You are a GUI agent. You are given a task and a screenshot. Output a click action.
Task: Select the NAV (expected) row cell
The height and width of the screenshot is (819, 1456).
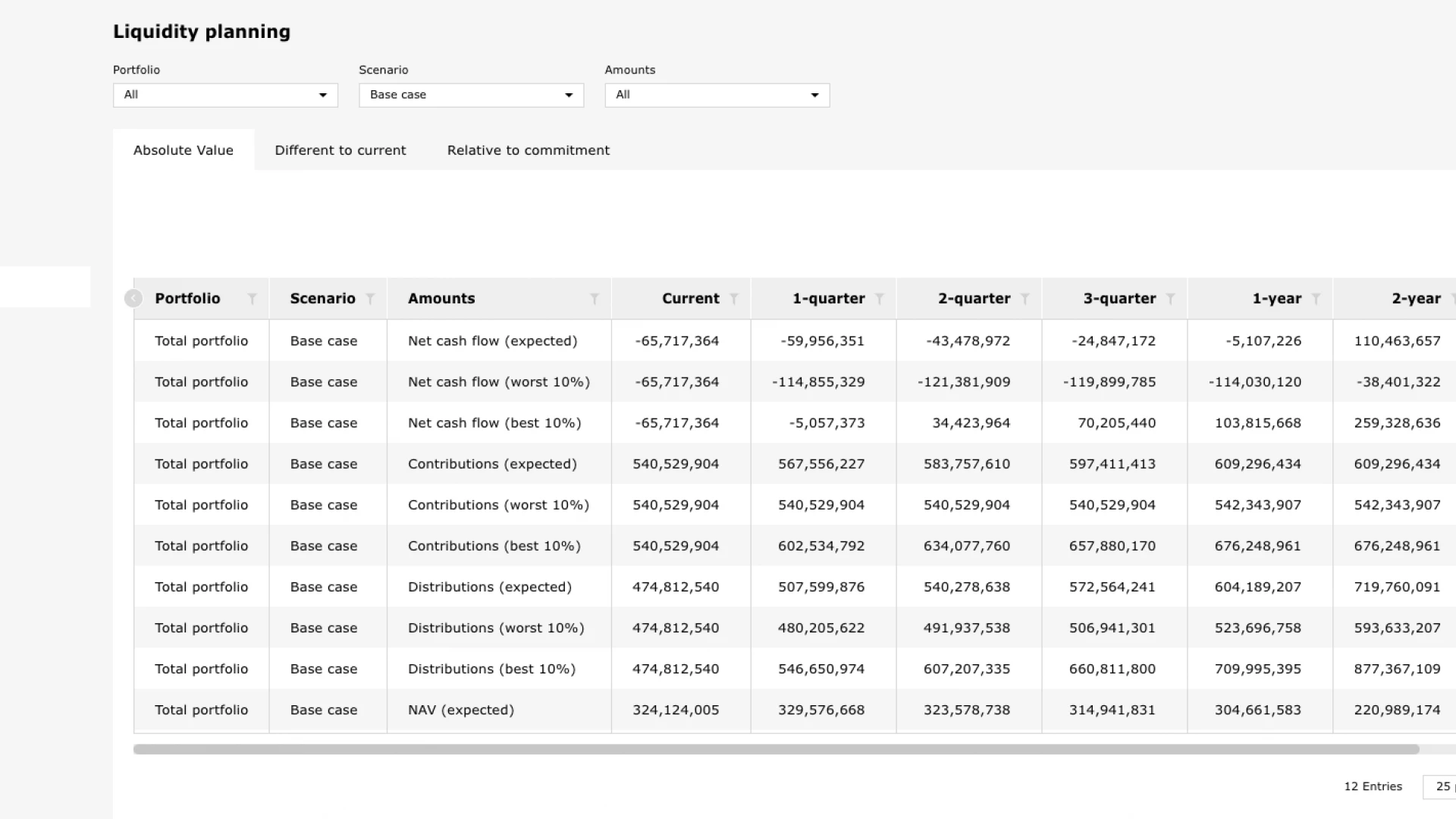click(x=460, y=710)
